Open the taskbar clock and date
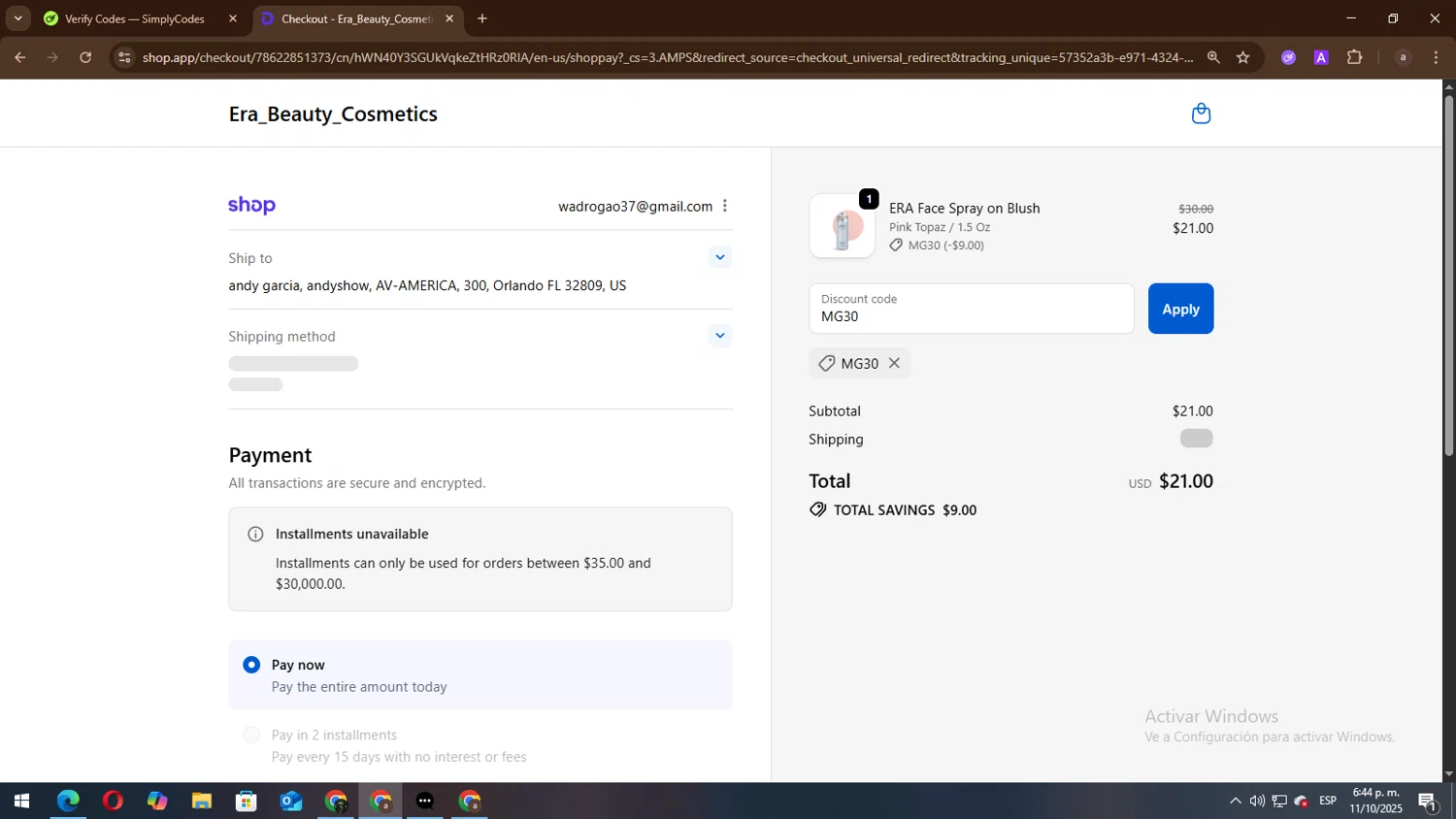 [x=1375, y=801]
